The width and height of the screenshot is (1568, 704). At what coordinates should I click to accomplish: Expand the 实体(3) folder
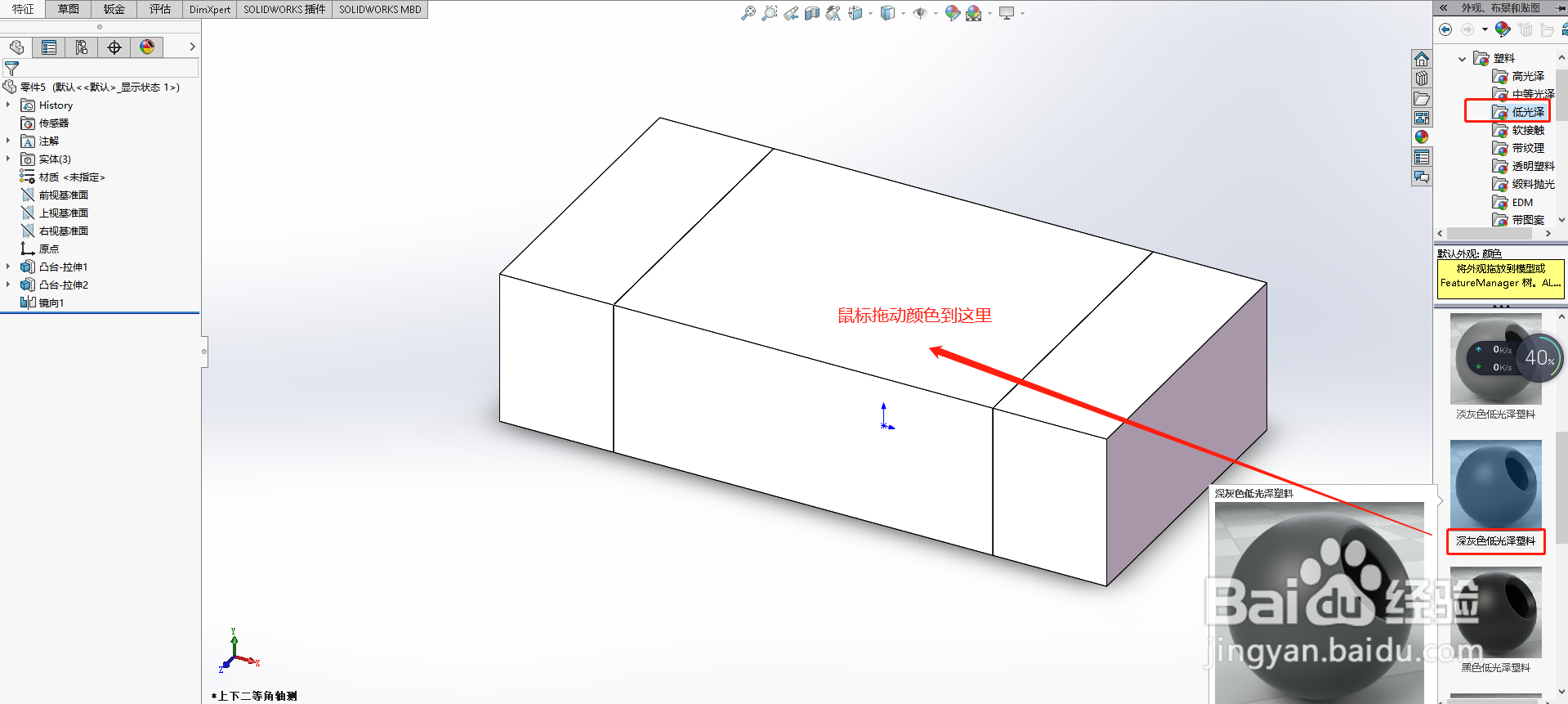pos(8,159)
